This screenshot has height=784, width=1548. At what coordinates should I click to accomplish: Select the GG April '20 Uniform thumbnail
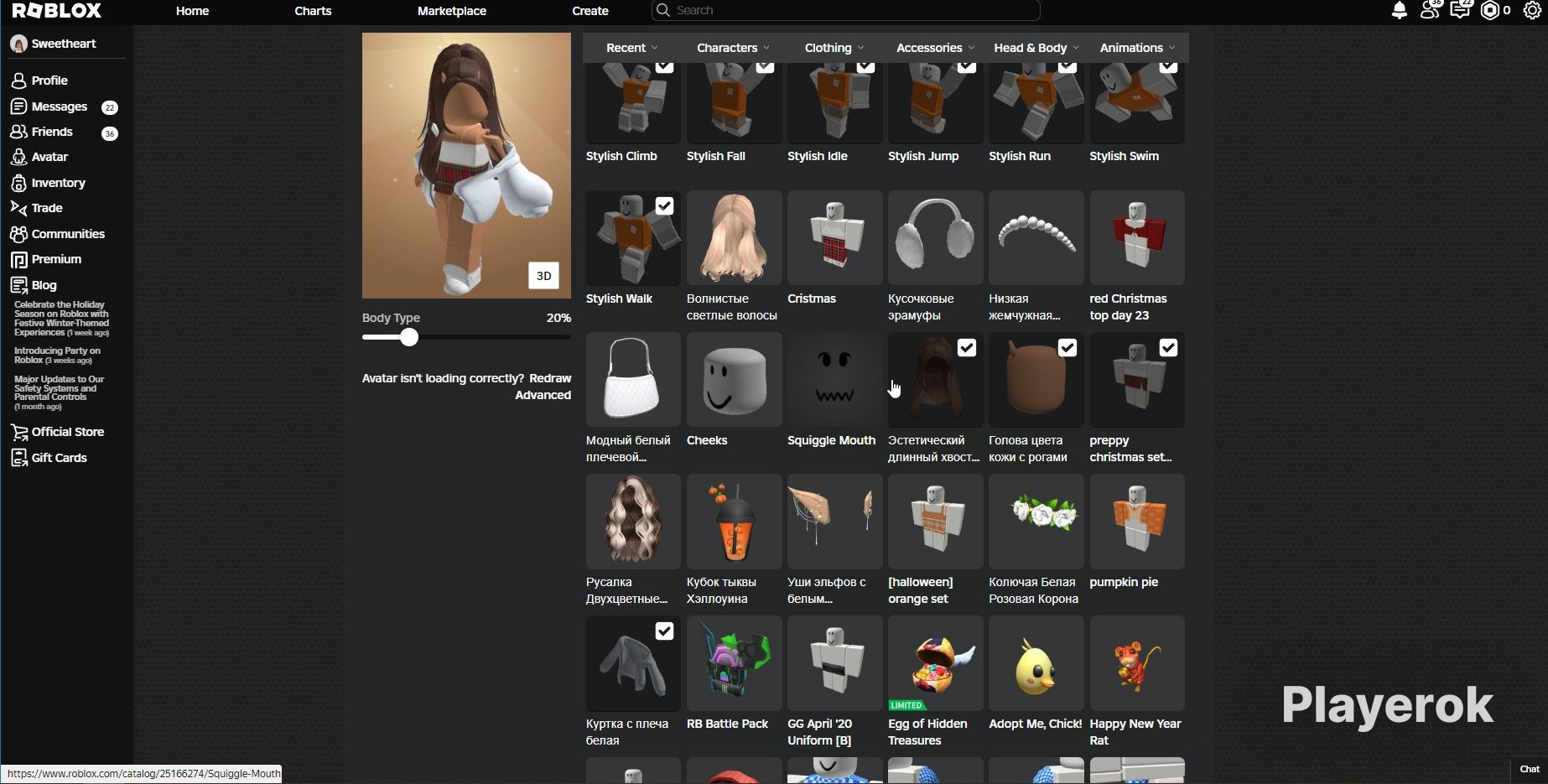pyautogui.click(x=834, y=663)
